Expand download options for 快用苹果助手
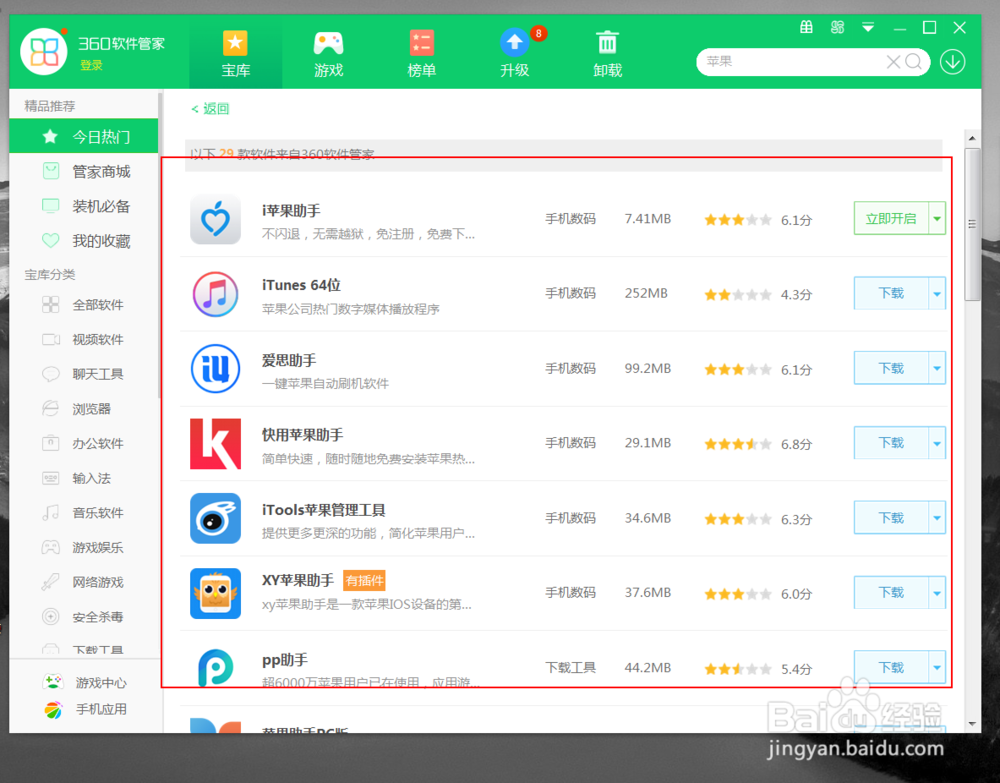Image resolution: width=1000 pixels, height=783 pixels. pos(937,443)
